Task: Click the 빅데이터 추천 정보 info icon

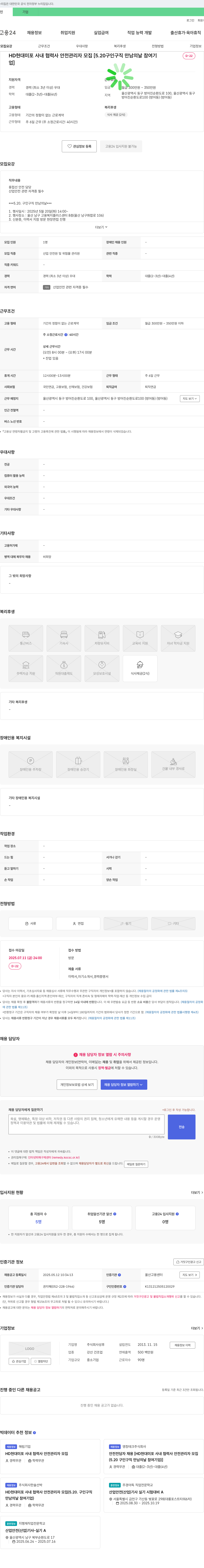Action: pyautogui.click(x=34, y=1432)
